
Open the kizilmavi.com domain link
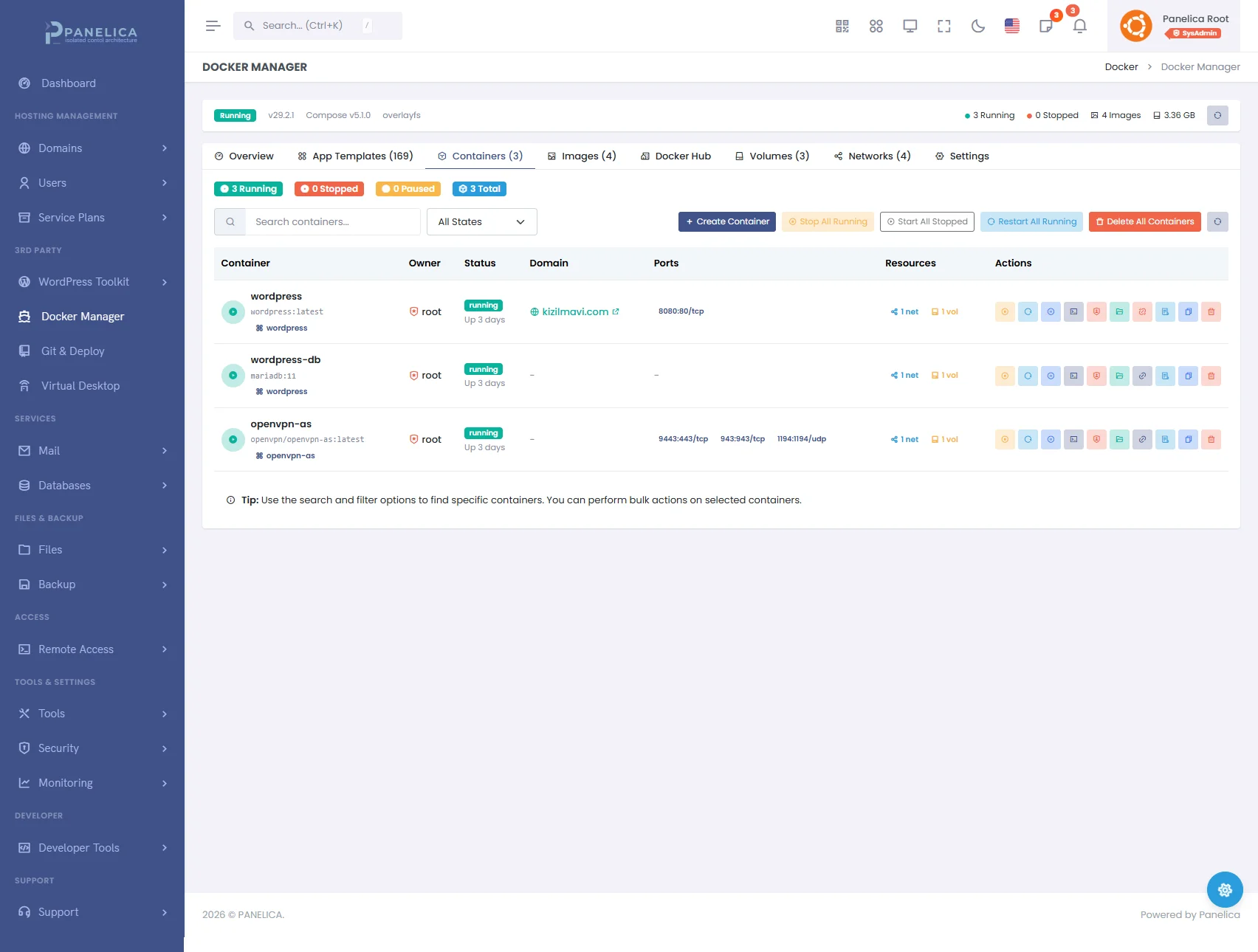pyautogui.click(x=575, y=311)
